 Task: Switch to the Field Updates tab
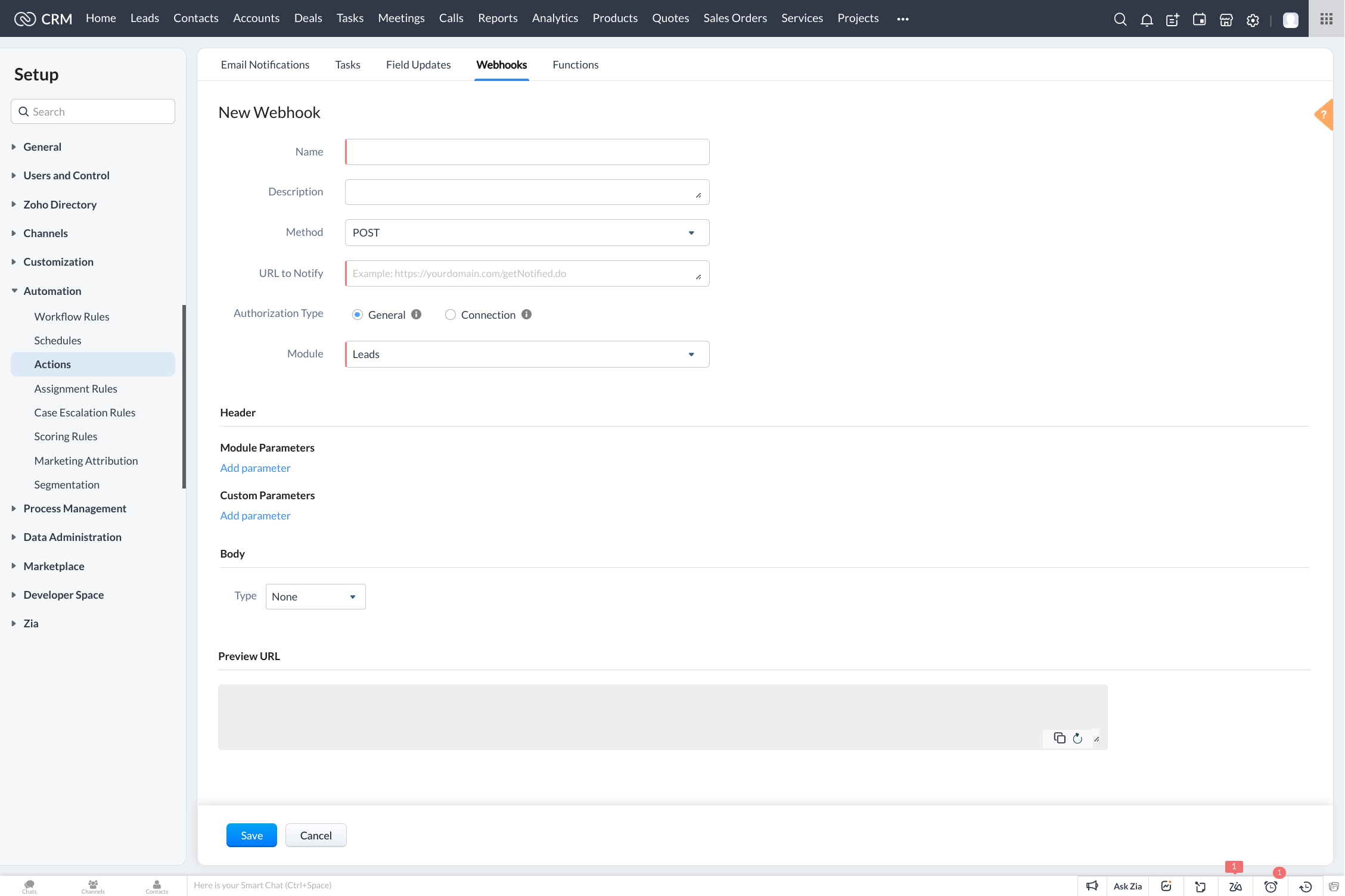(x=418, y=64)
